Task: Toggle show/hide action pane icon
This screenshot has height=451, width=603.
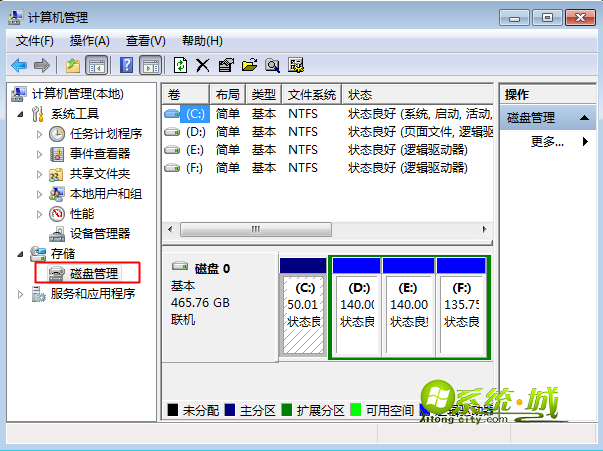Action: tap(150, 66)
